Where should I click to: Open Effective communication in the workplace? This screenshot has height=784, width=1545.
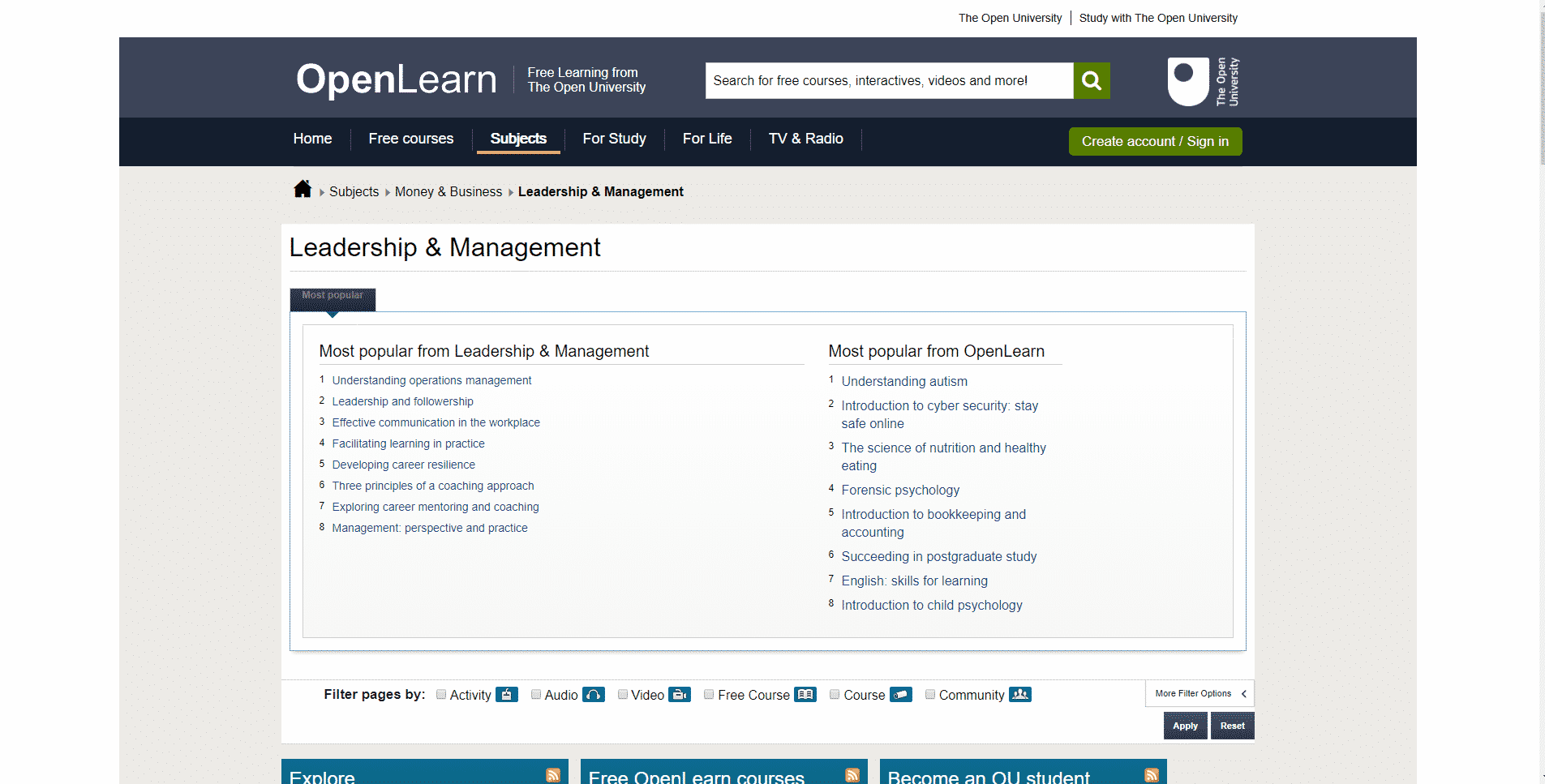pyautogui.click(x=436, y=422)
